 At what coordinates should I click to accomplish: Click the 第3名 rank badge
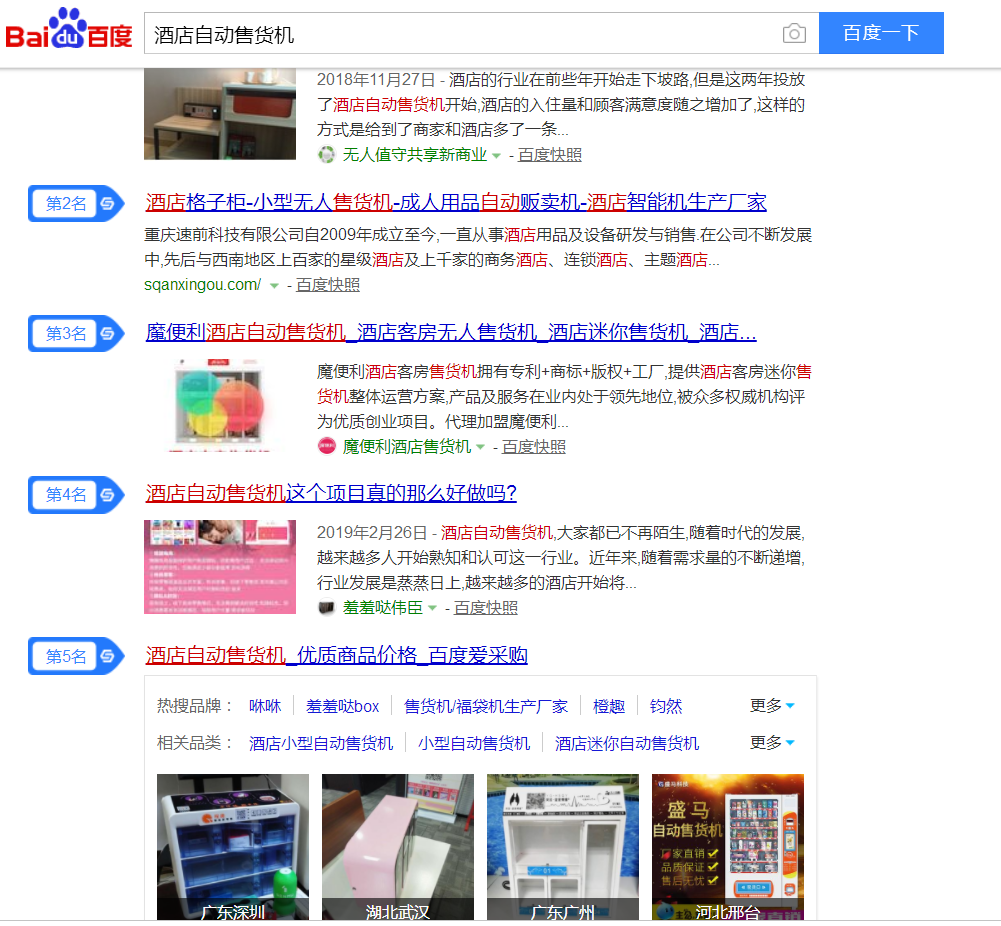76,333
